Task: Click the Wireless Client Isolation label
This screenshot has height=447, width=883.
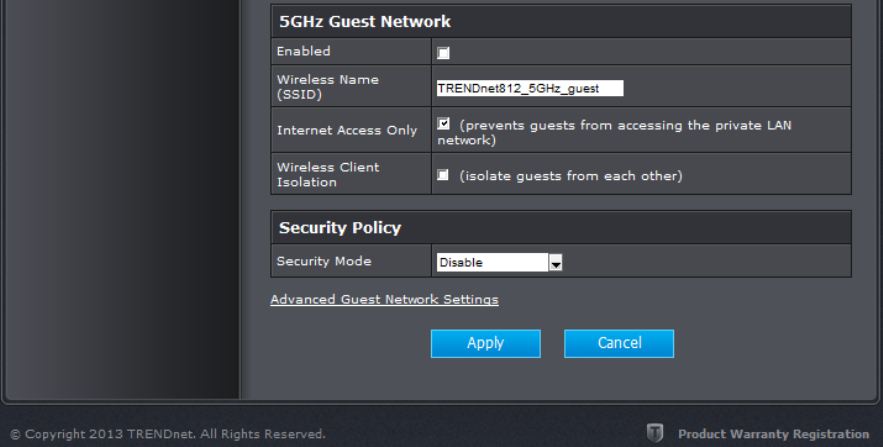Action: click(328, 175)
